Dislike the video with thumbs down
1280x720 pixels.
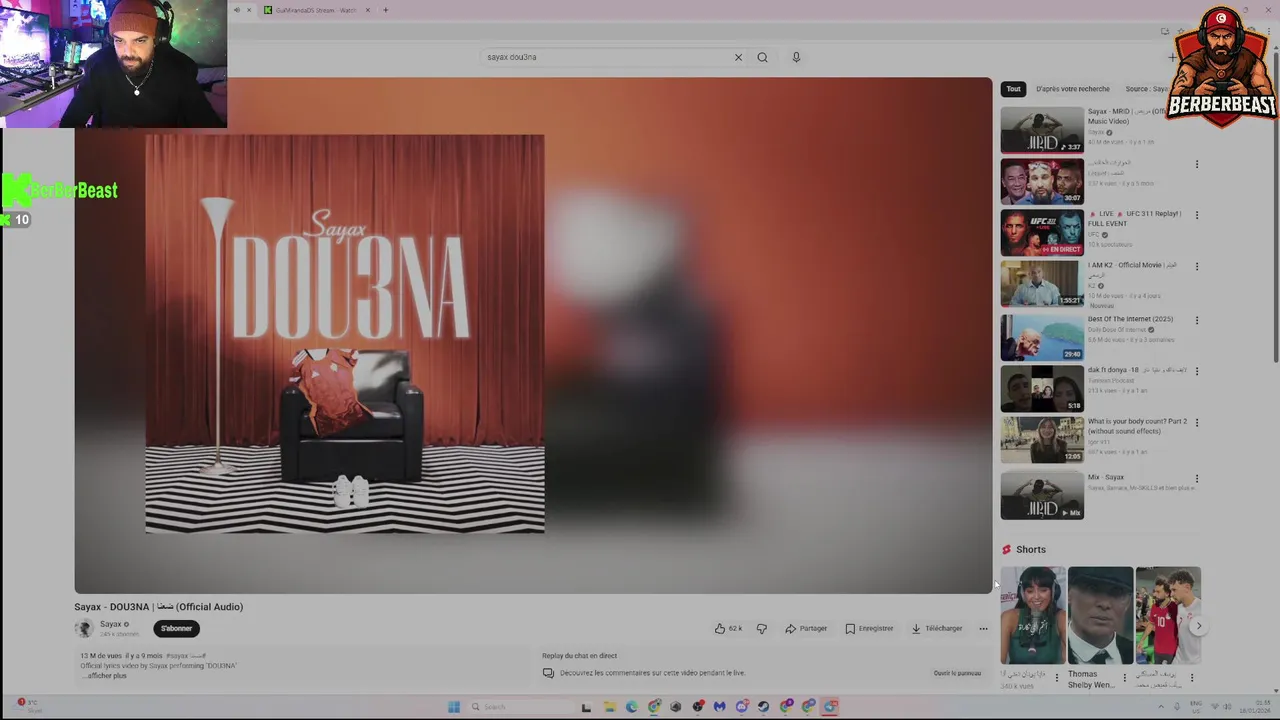point(762,628)
